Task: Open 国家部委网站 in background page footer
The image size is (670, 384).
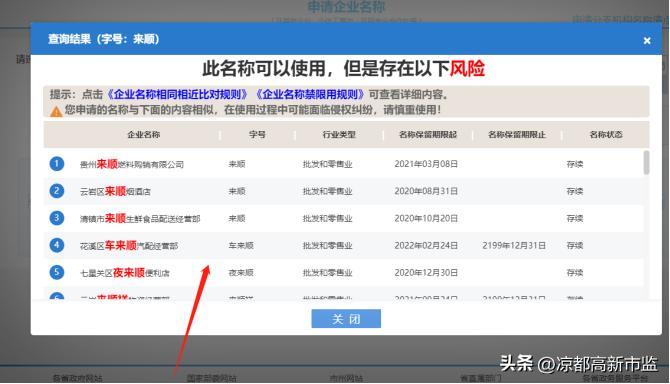Action: point(211,378)
